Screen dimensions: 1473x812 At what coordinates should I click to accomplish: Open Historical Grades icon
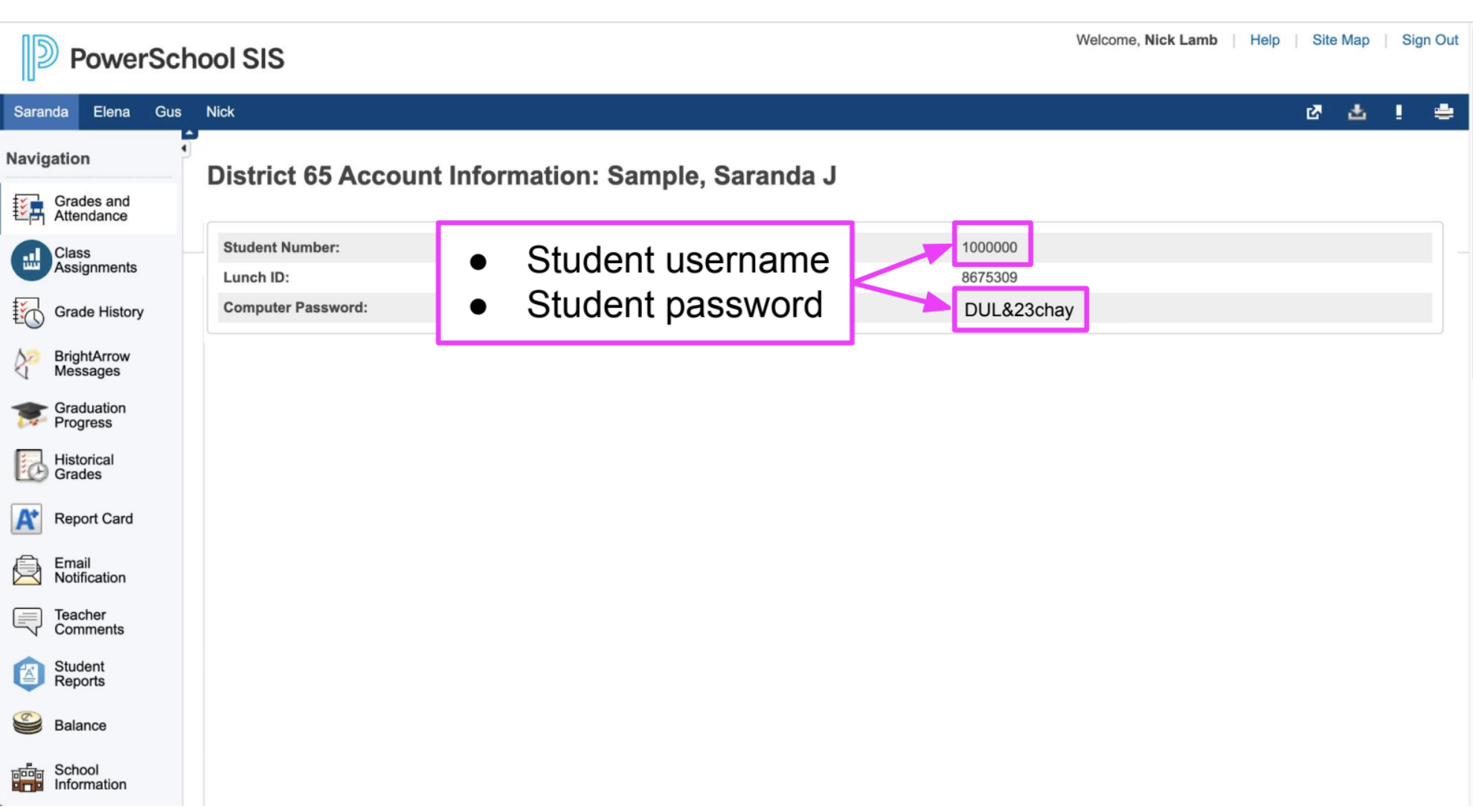30,467
